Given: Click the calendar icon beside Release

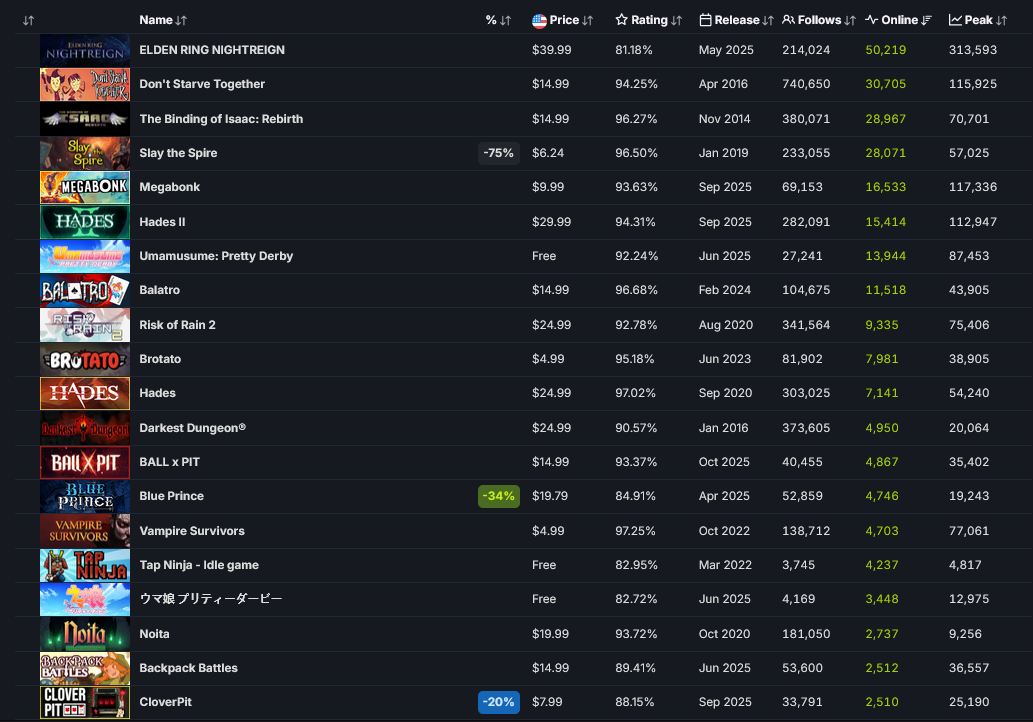Looking at the screenshot, I should (x=706, y=20).
